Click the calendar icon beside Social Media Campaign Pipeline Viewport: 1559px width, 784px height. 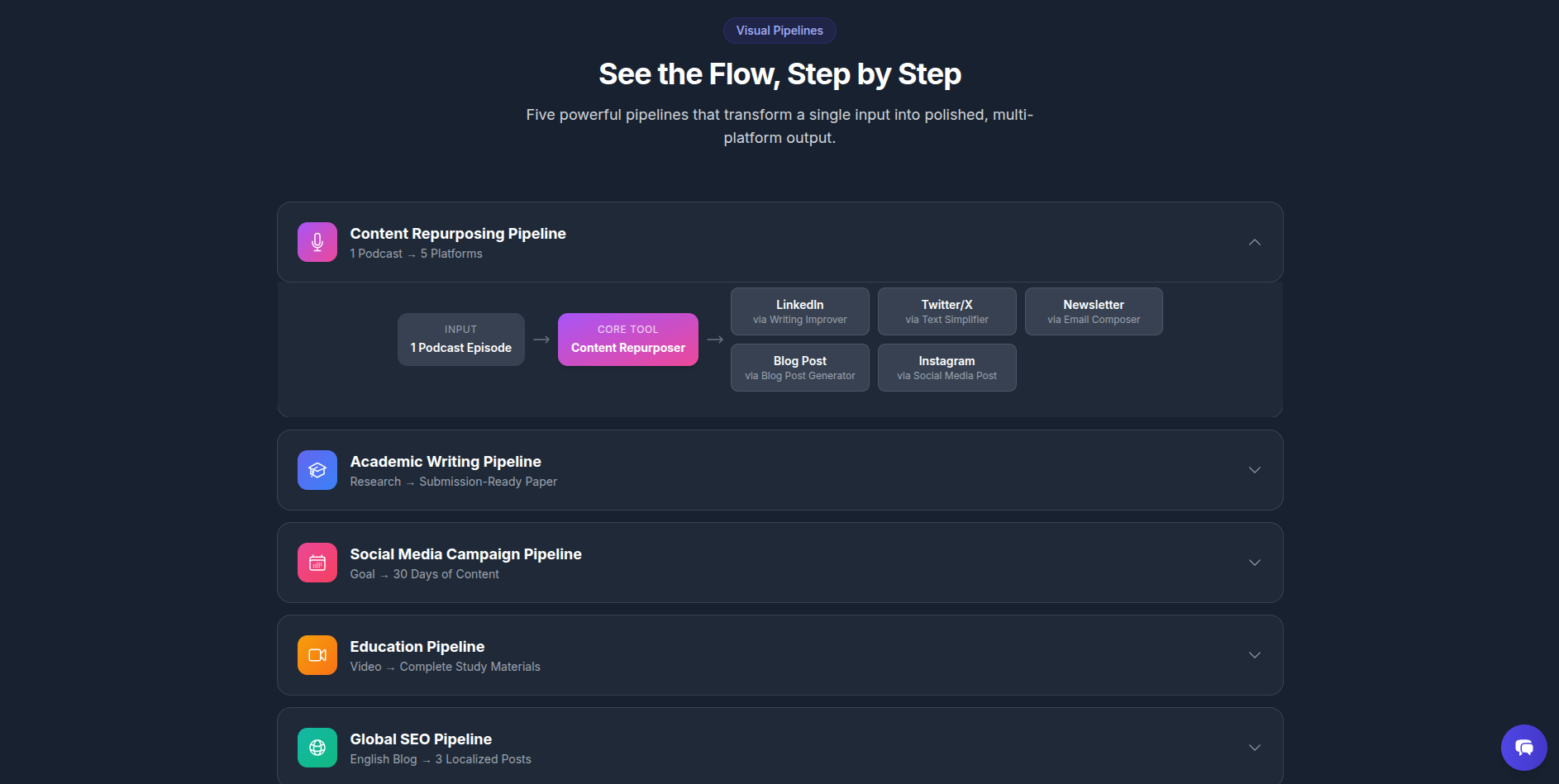[317, 563]
